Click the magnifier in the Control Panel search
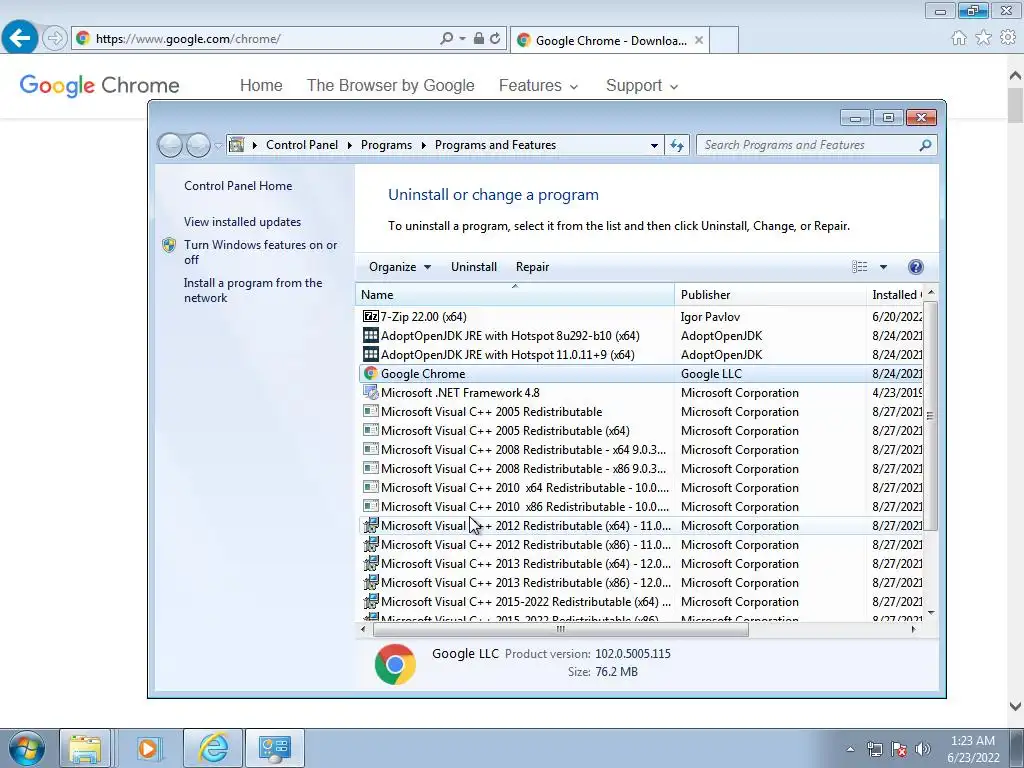The height and width of the screenshot is (768, 1024). tap(925, 145)
